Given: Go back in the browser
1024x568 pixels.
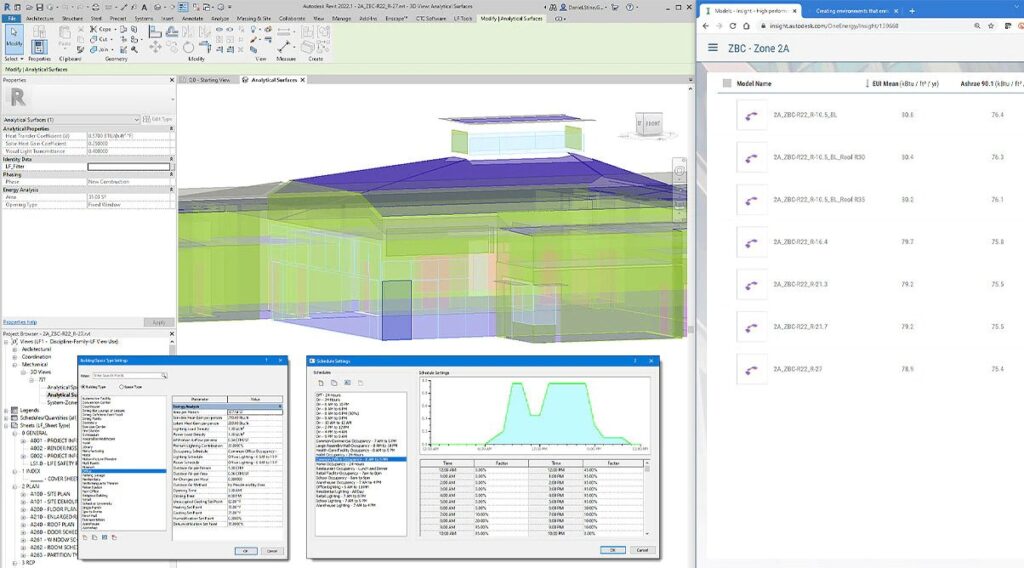Looking at the screenshot, I should coord(705,26).
